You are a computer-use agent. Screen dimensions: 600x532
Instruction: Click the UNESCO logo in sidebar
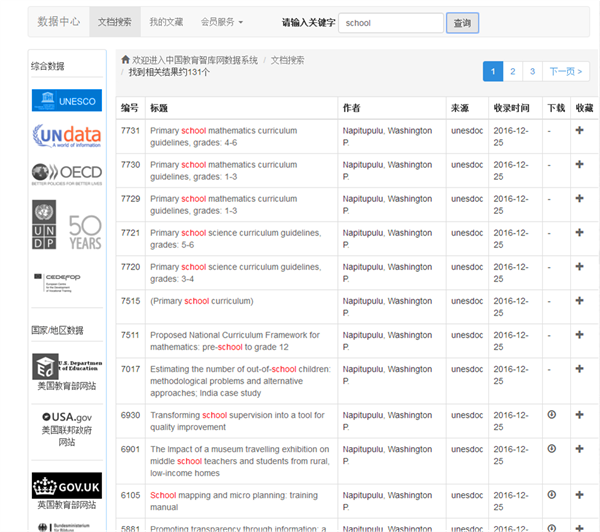[x=66, y=100]
